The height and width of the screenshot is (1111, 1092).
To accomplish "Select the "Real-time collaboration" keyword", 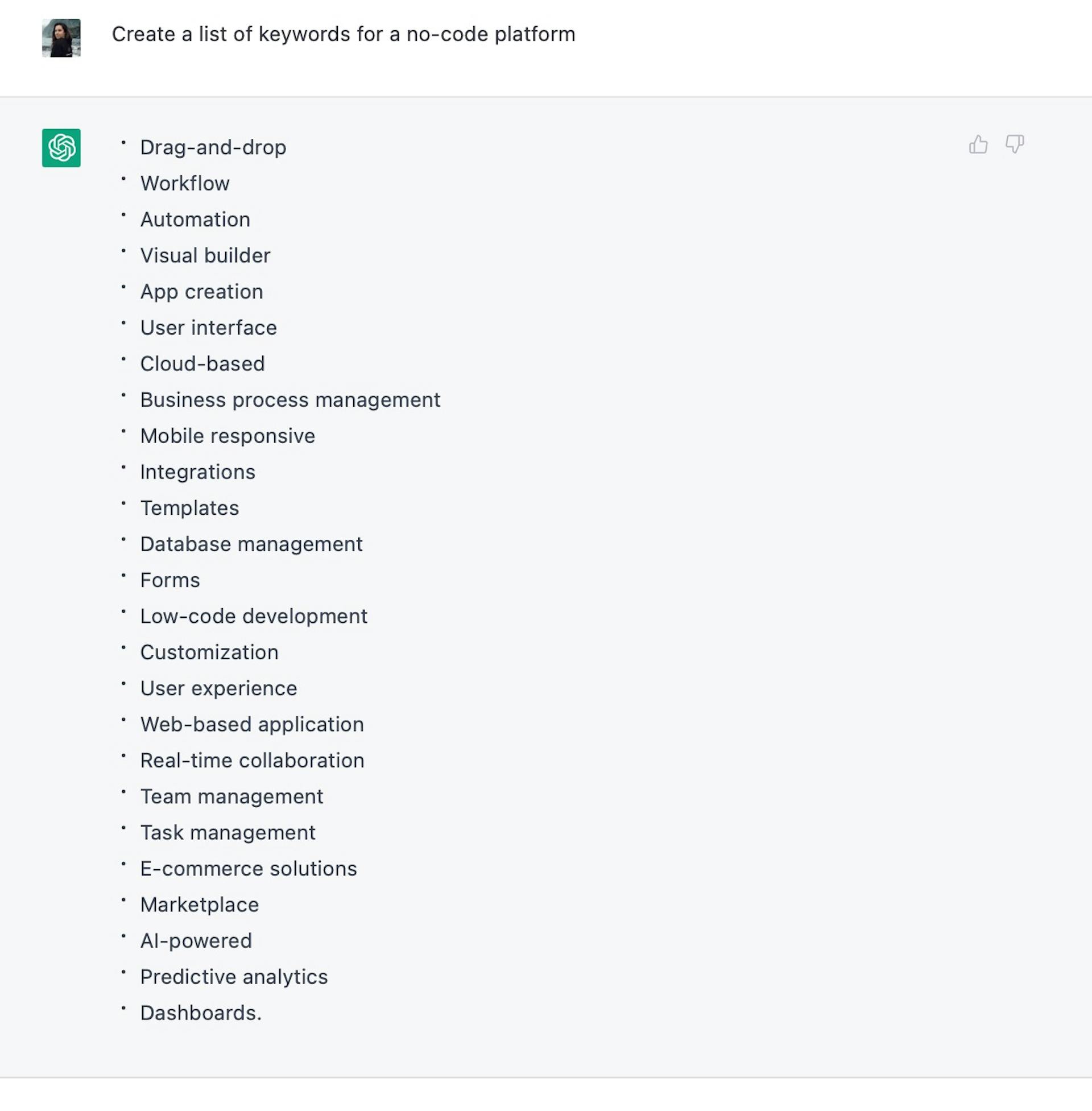I will click(252, 761).
